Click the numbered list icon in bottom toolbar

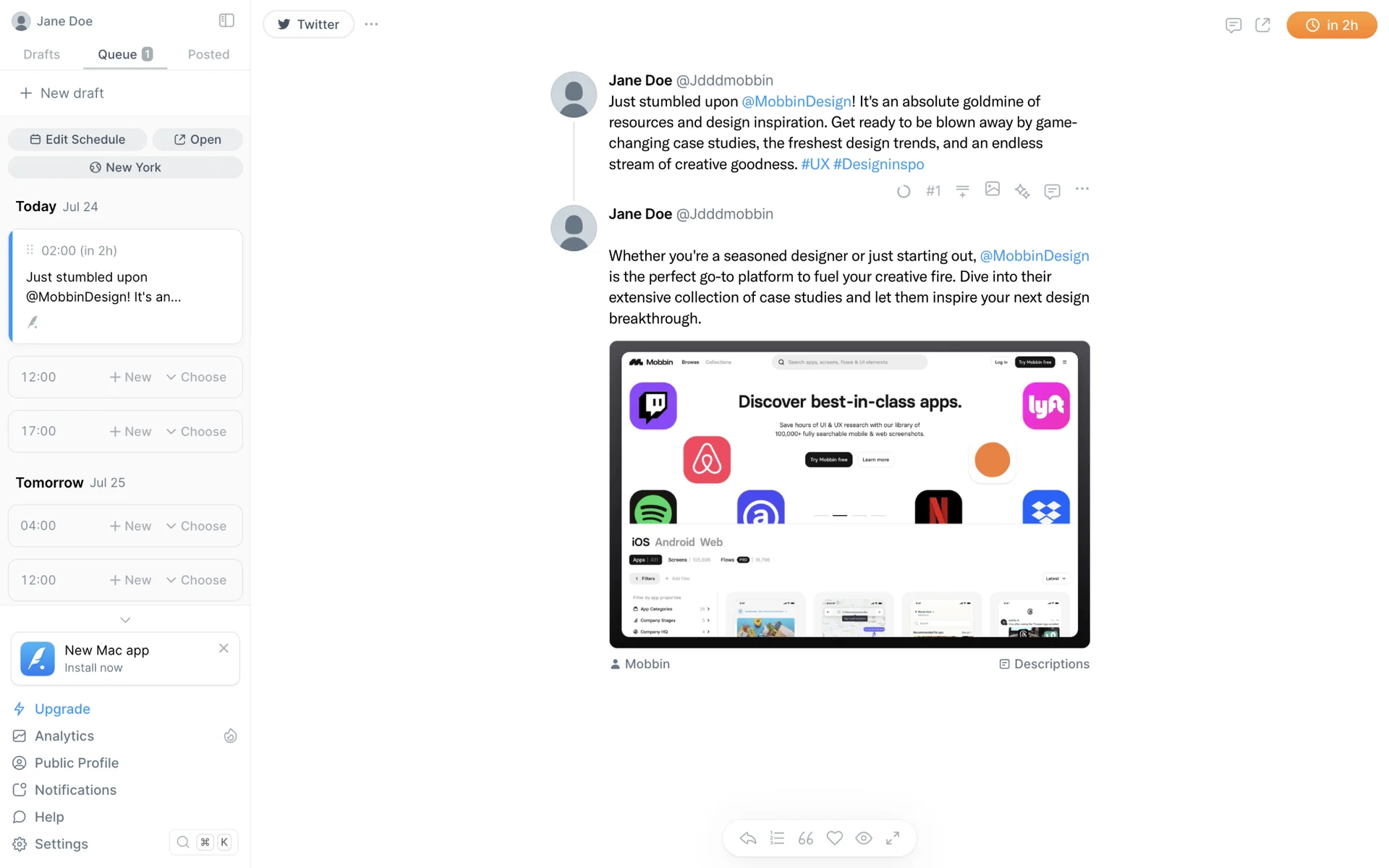[777, 838]
